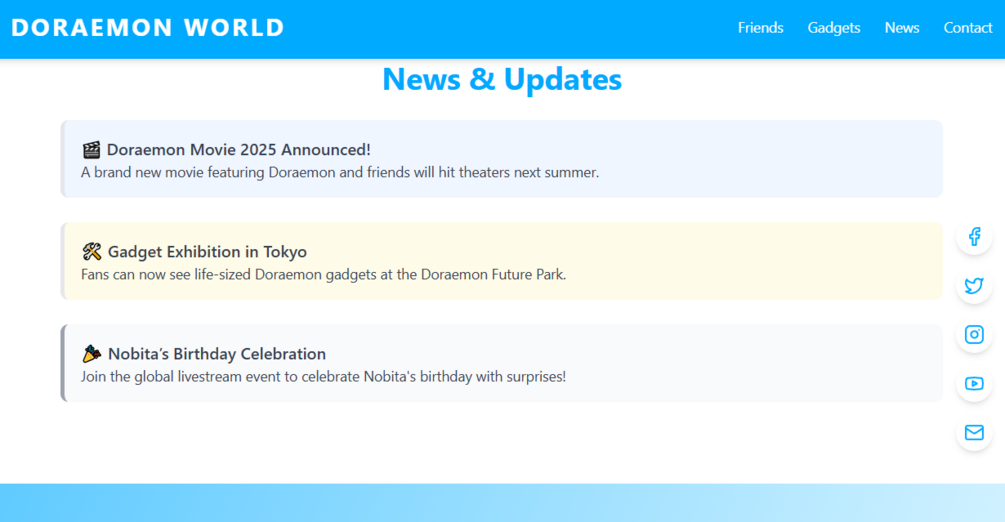The height and width of the screenshot is (522, 1005).
Task: Click the life-sized gadgets description text
Action: point(323,274)
